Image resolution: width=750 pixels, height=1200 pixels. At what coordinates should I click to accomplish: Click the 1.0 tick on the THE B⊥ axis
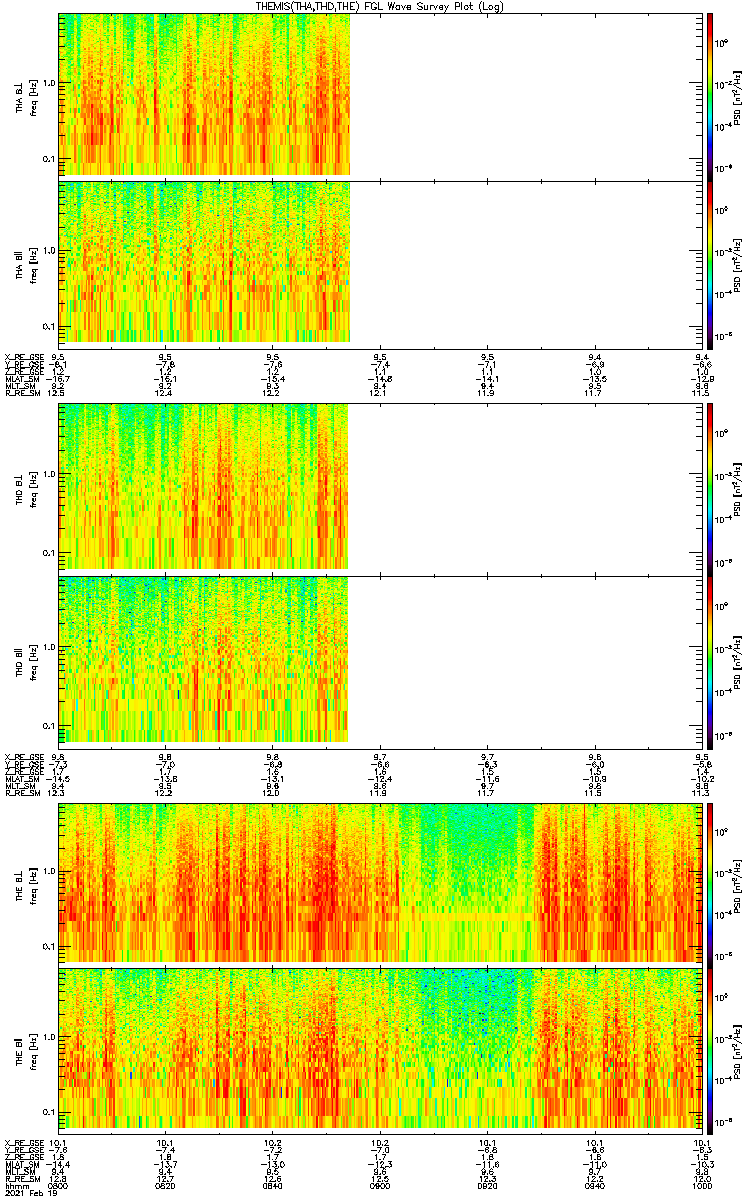tap(49, 870)
